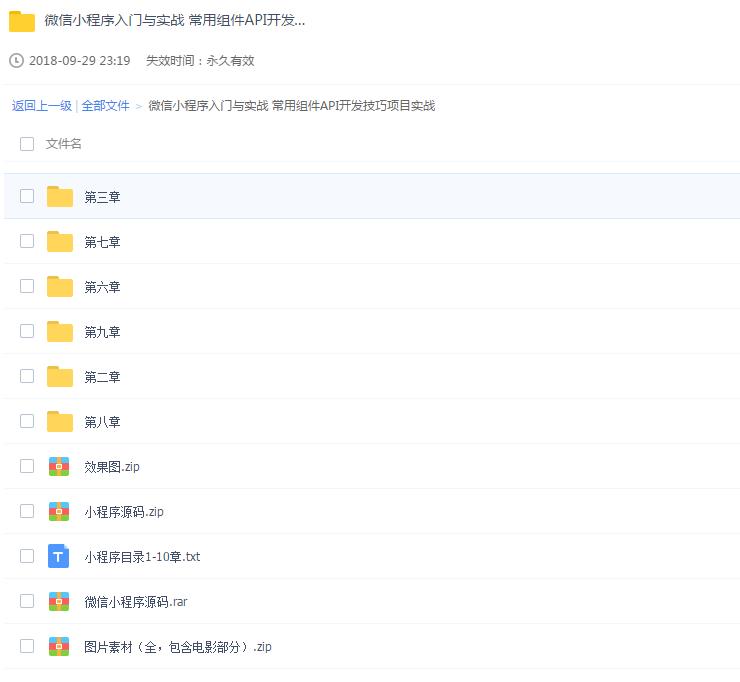Image resolution: width=740 pixels, height=682 pixels.
Task: Toggle the select-all checkbox beside 文件名
Action: click(27, 143)
